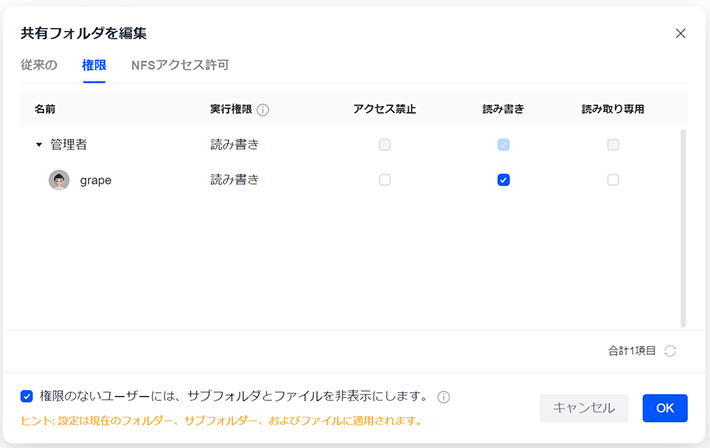Close the 共有フォルダを編集 dialog
710x448 pixels.
coord(680,34)
